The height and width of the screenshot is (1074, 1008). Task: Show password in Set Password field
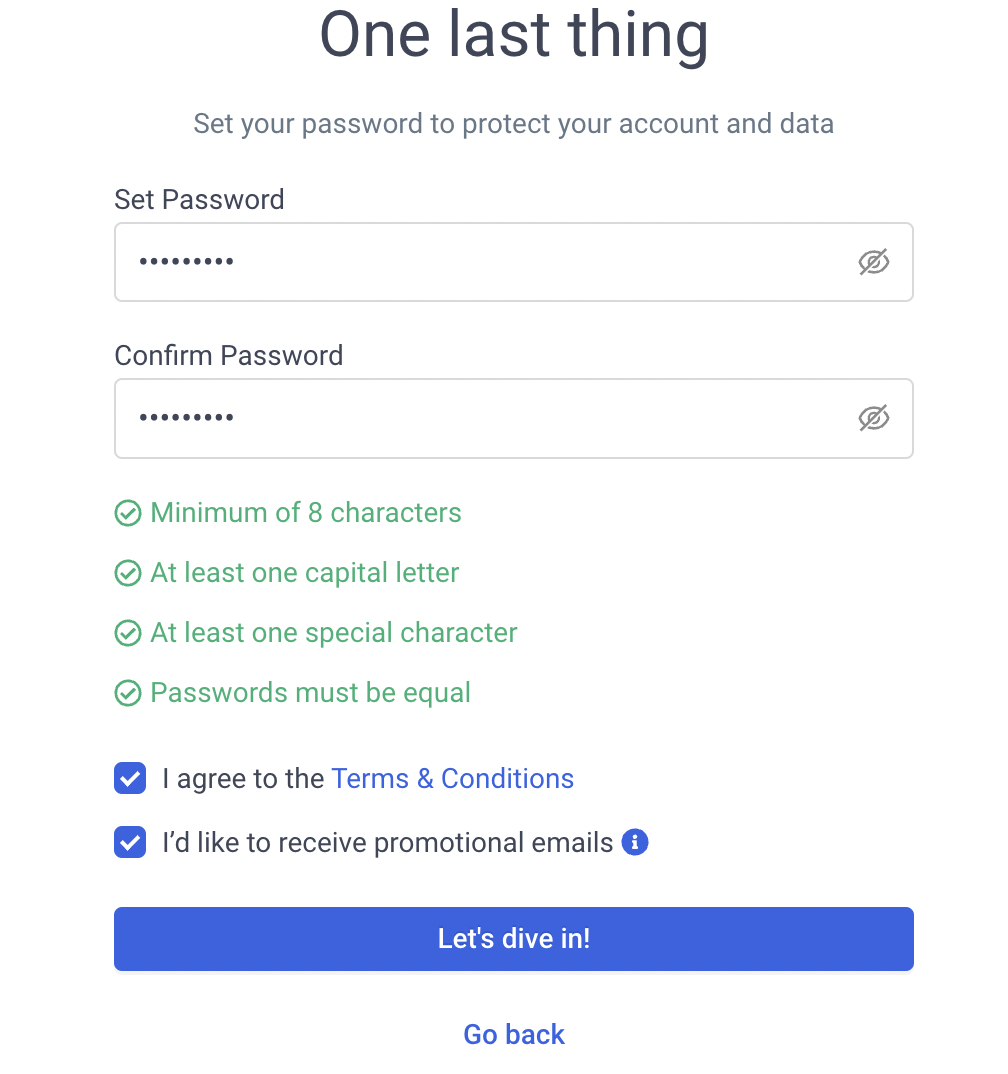(x=874, y=262)
